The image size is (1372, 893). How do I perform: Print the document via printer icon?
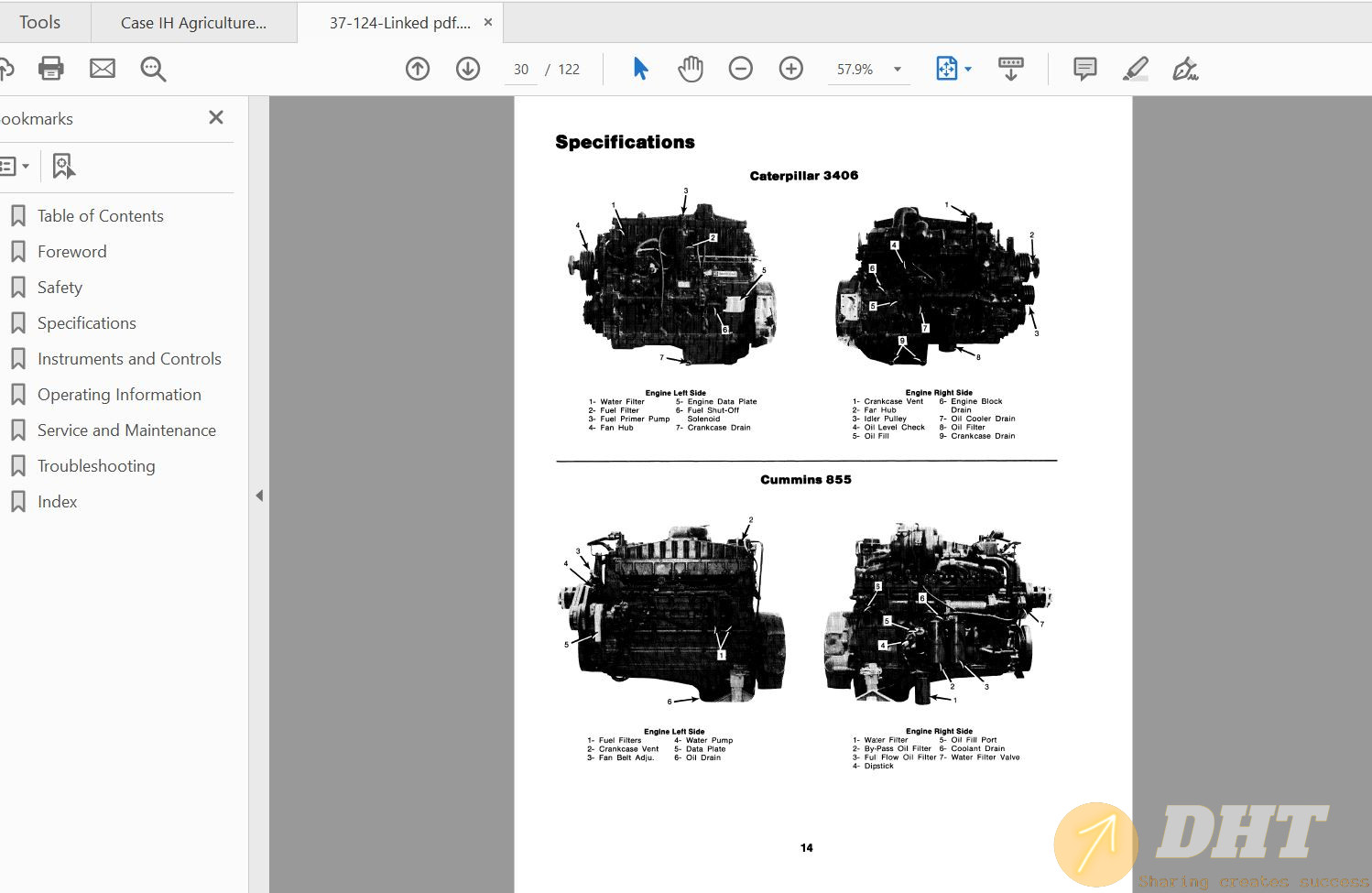click(51, 69)
